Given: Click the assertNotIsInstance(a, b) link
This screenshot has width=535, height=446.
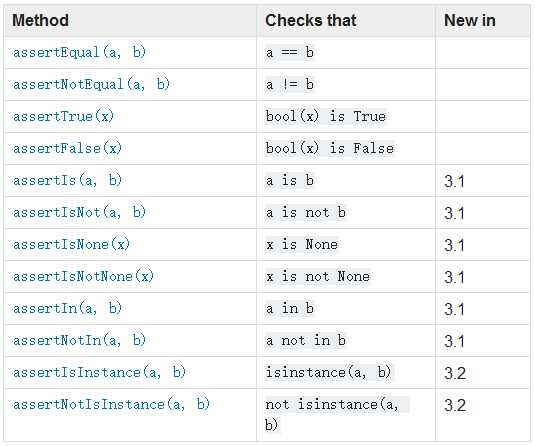Looking at the screenshot, I should (x=111, y=404).
